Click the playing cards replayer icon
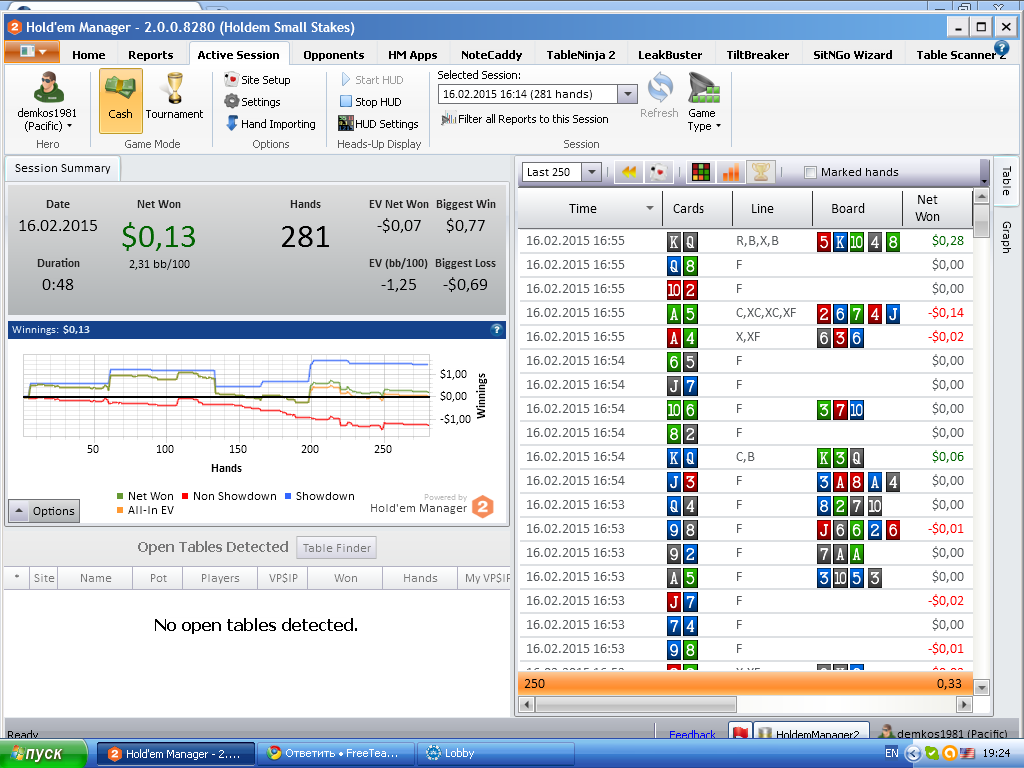Image resolution: width=1024 pixels, height=768 pixels. (x=659, y=172)
